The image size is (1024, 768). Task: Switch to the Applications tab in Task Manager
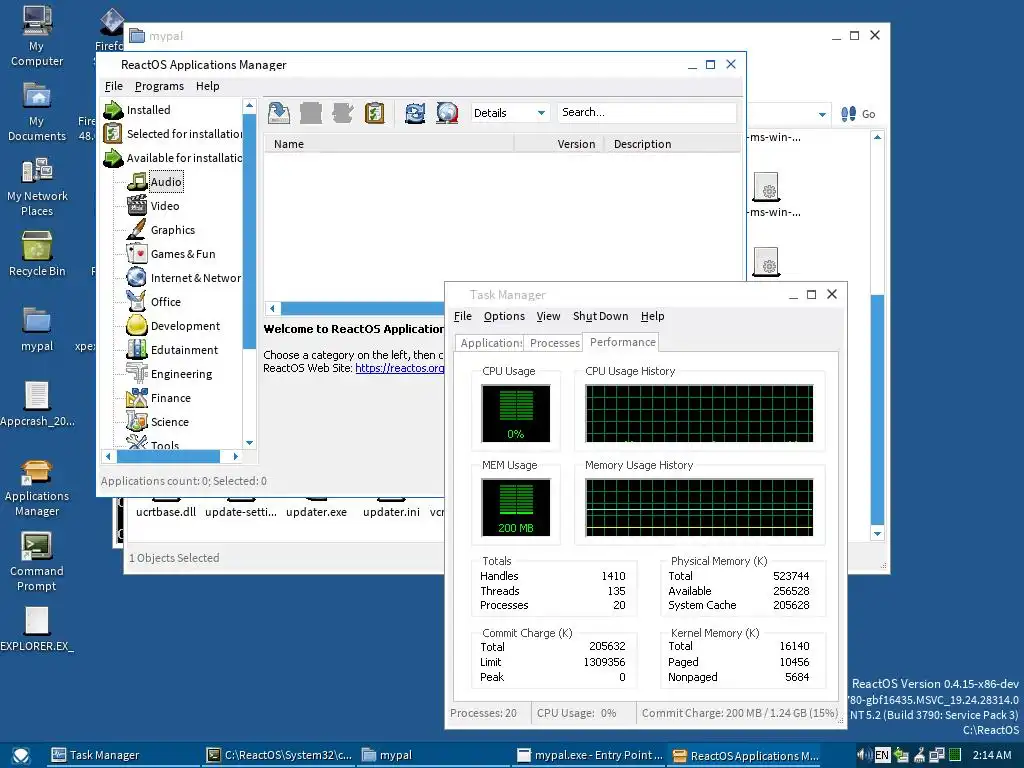tap(490, 343)
